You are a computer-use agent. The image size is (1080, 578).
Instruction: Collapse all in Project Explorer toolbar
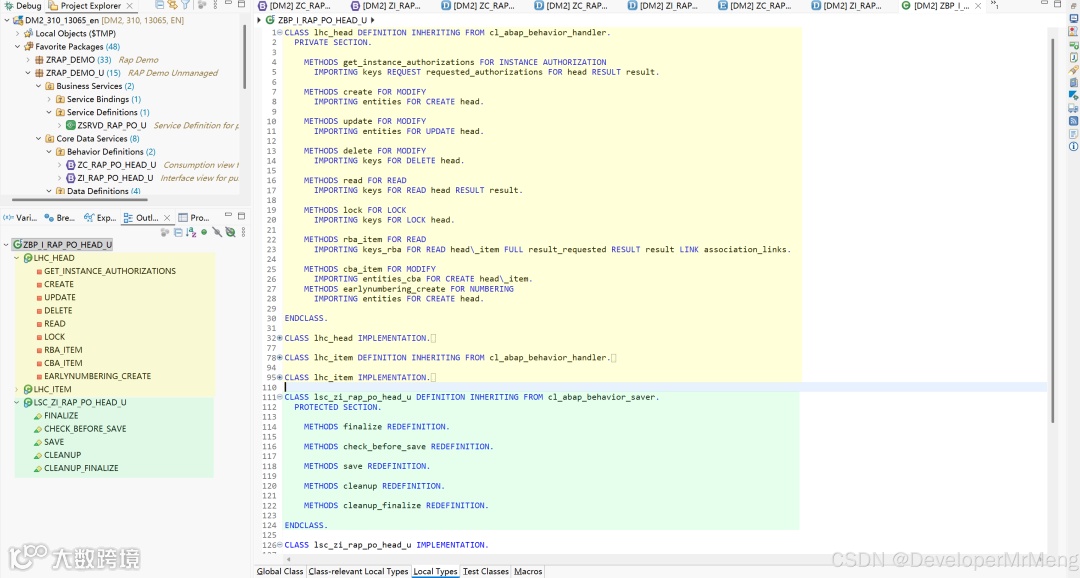tap(159, 5)
